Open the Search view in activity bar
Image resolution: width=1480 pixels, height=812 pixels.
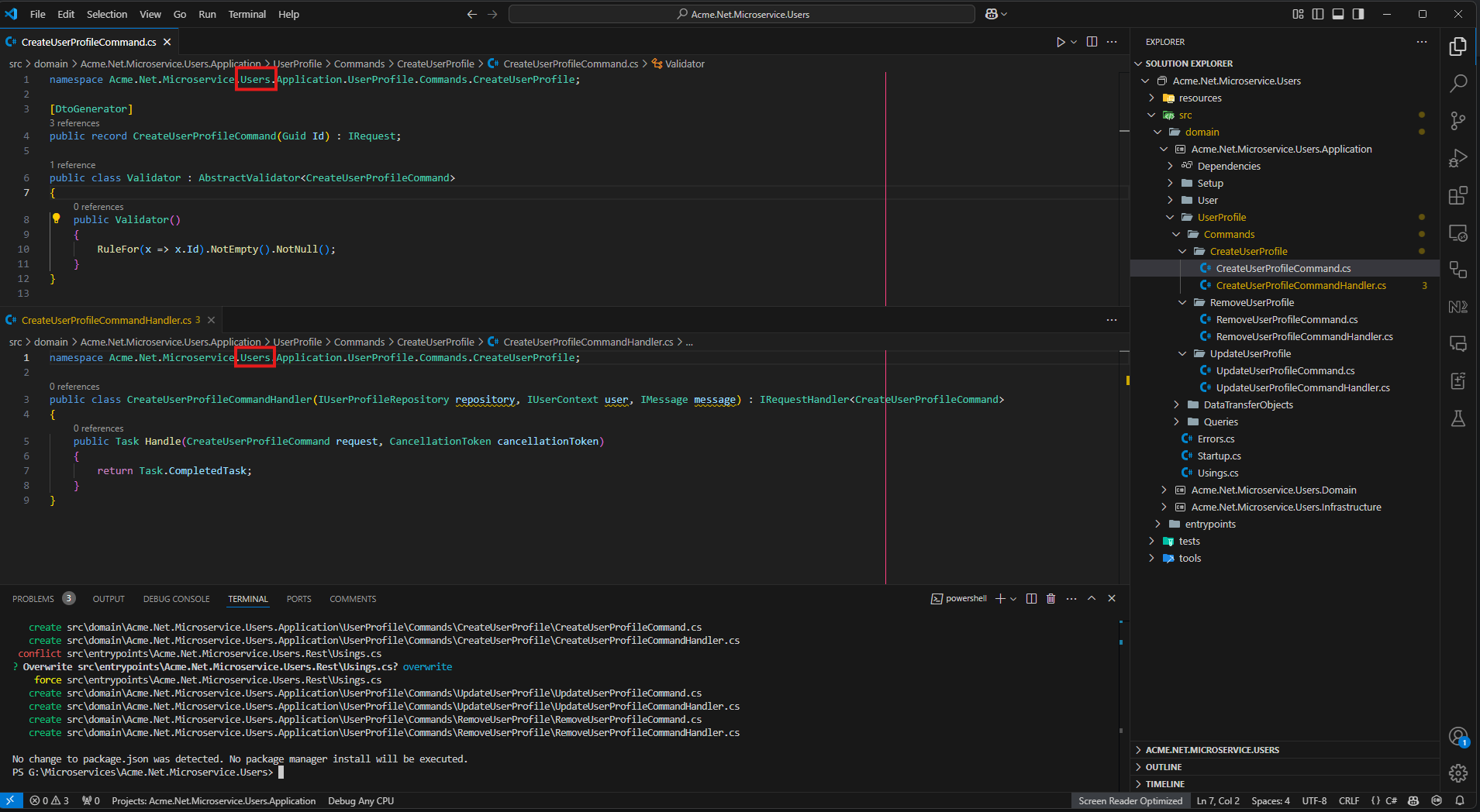pyautogui.click(x=1458, y=83)
